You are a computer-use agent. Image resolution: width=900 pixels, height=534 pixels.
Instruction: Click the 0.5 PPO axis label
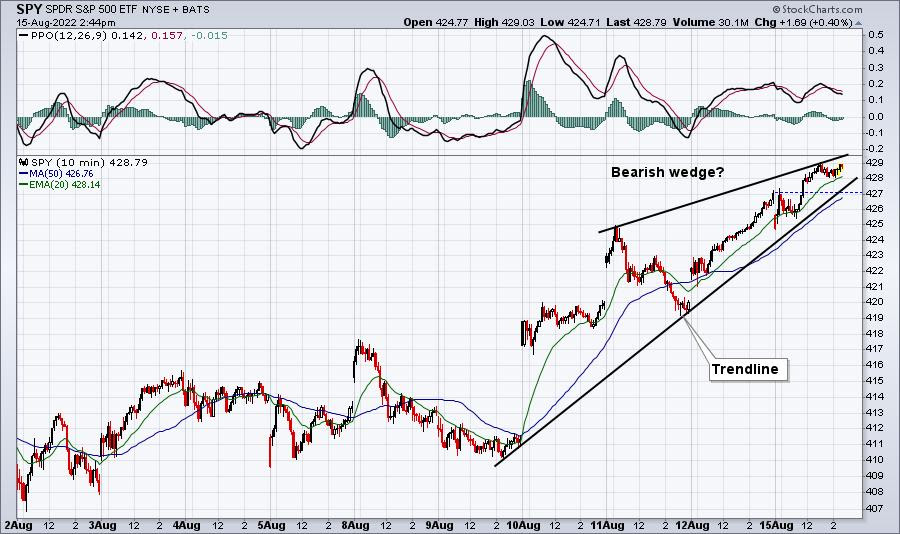876,34
